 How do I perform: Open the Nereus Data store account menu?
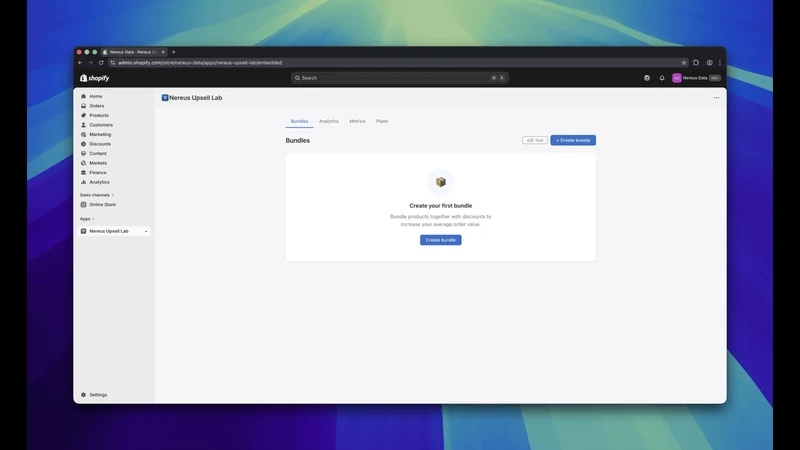point(696,78)
